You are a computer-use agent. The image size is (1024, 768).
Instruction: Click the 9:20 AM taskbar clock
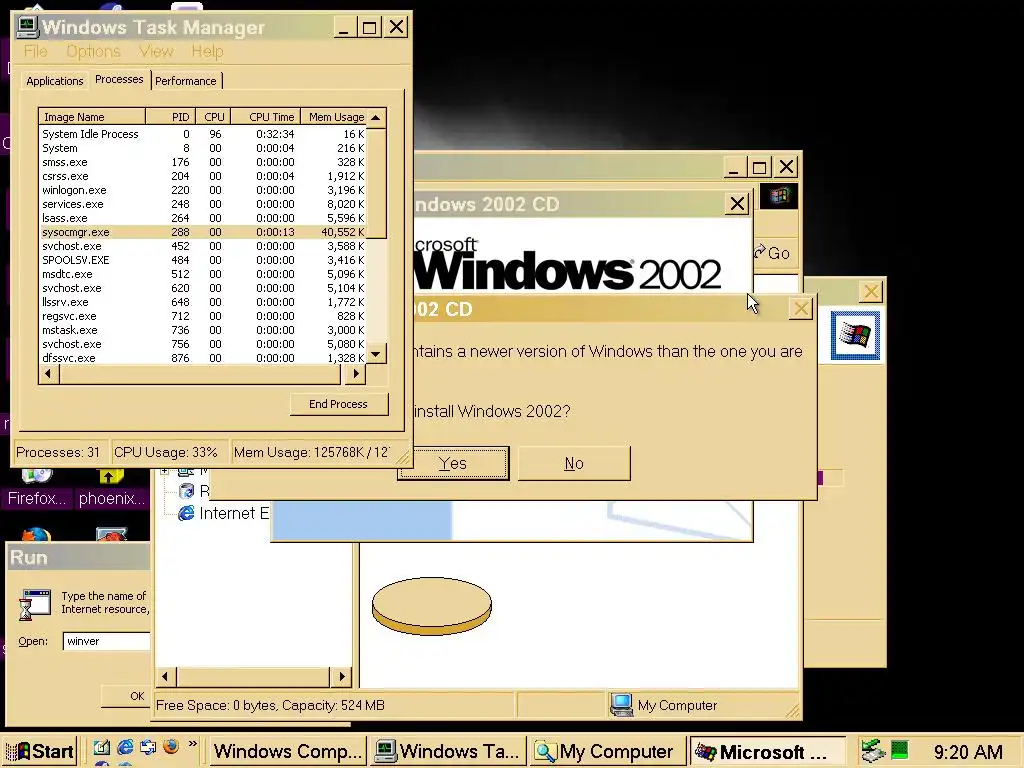(x=968, y=752)
